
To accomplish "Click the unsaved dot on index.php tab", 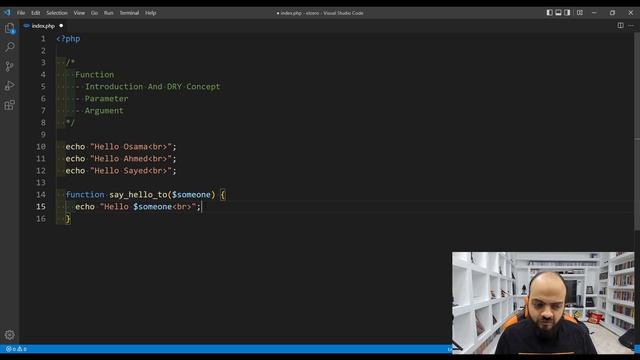I will pos(61,26).
